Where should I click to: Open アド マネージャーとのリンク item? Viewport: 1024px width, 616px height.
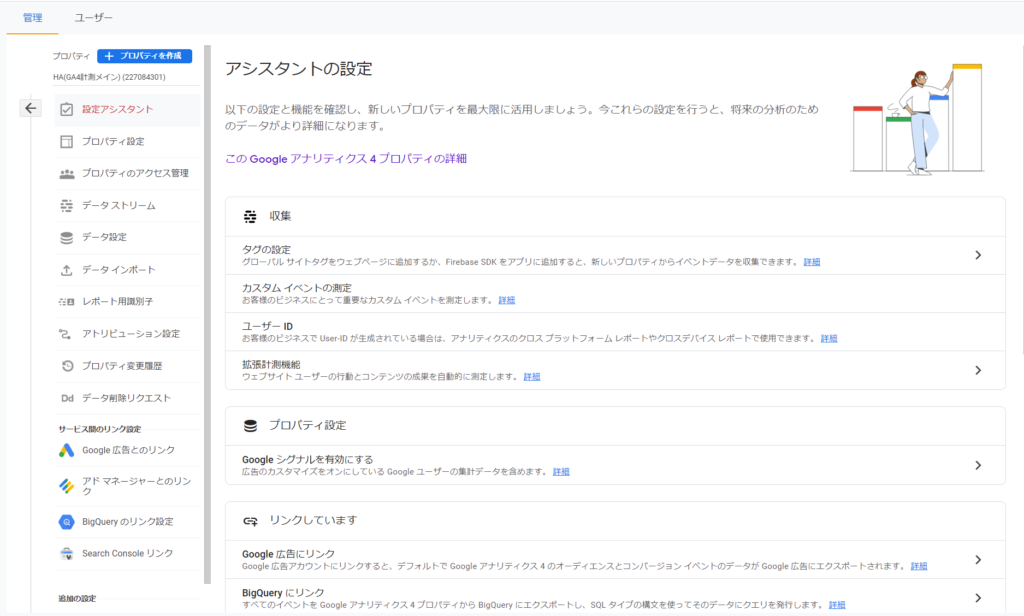[127, 485]
